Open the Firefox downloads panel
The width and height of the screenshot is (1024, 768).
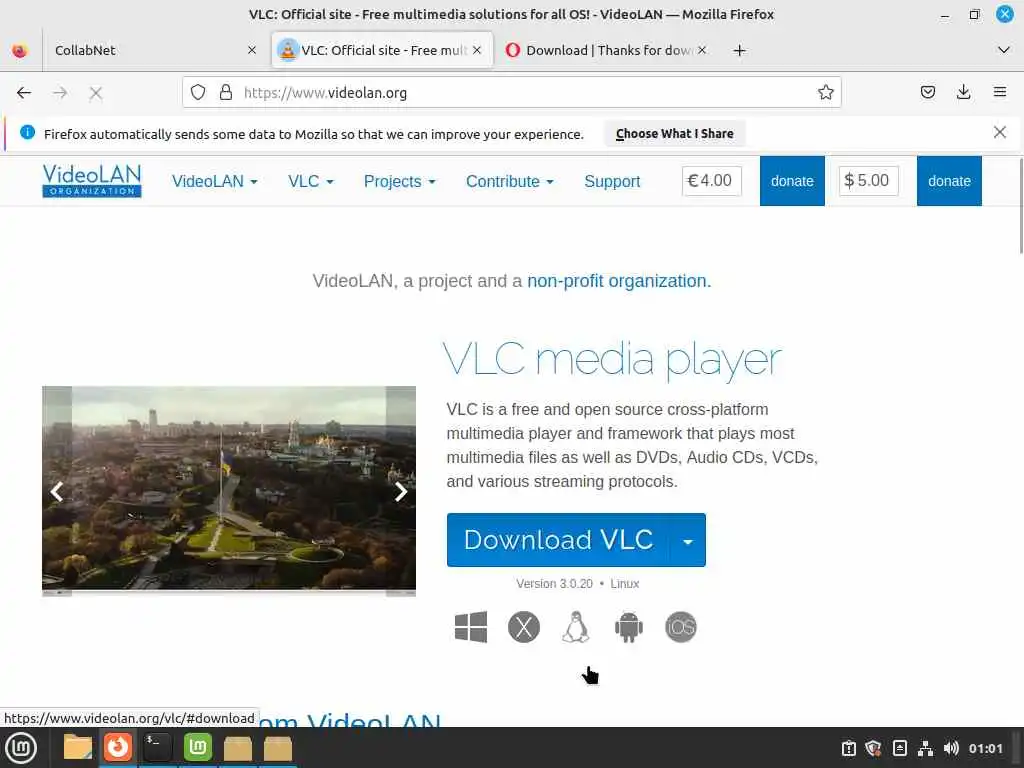(x=963, y=92)
